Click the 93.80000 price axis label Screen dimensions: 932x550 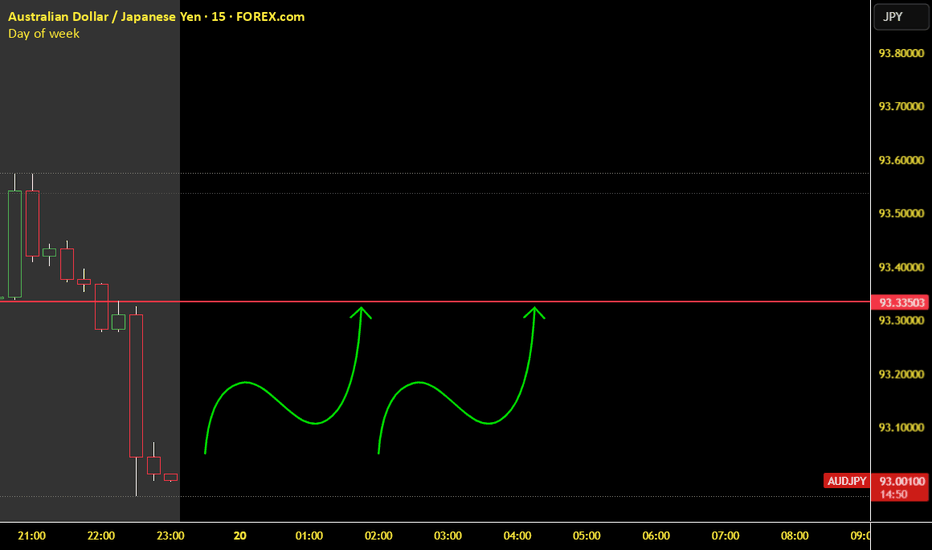pyautogui.click(x=901, y=54)
